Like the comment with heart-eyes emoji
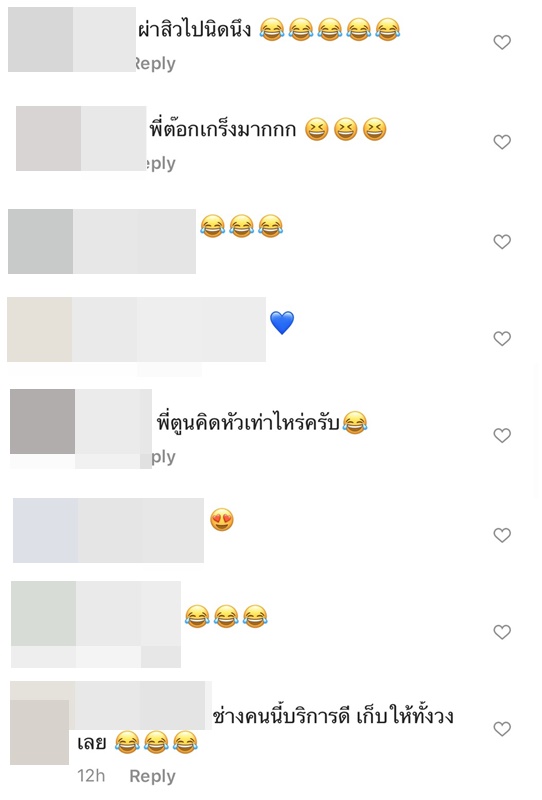Image resolution: width=542 pixels, height=800 pixels. (x=502, y=535)
